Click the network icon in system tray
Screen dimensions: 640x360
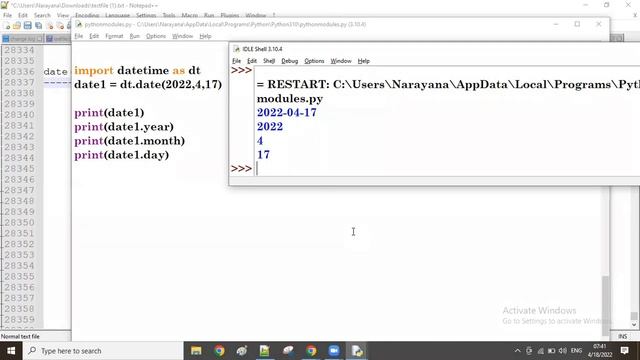[x=540, y=351]
